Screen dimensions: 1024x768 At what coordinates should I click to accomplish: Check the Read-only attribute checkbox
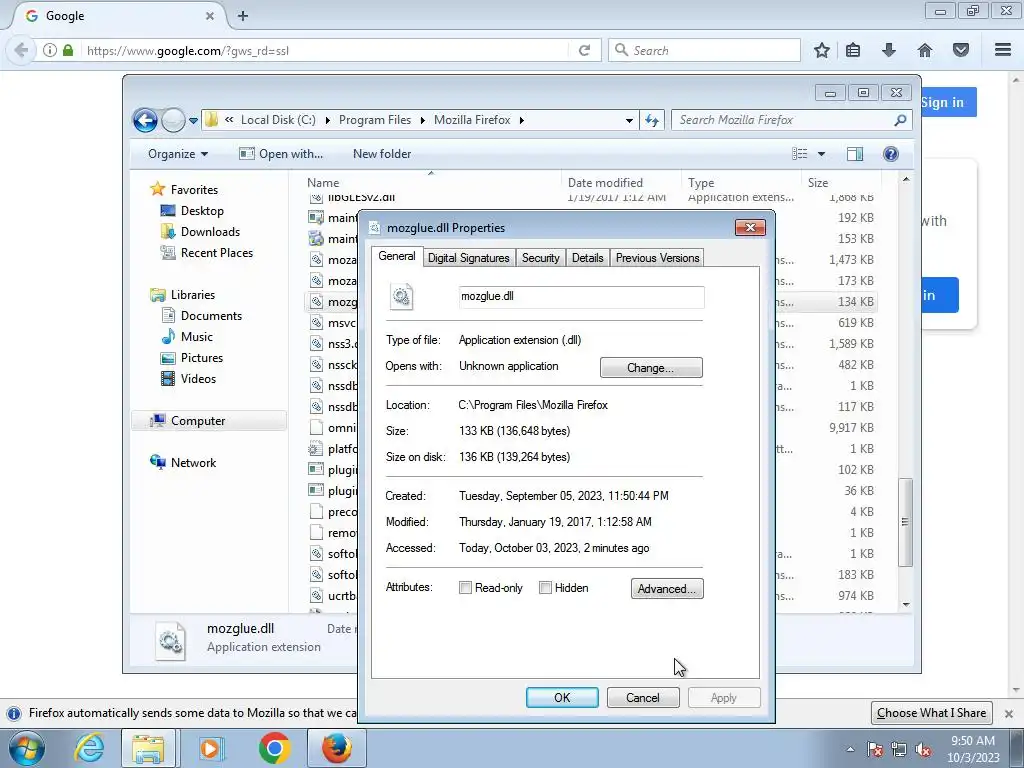point(465,588)
